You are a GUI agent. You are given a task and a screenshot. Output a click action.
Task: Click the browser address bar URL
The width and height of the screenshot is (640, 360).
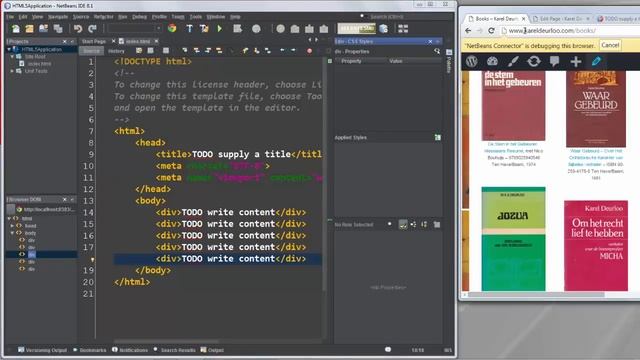pos(552,31)
